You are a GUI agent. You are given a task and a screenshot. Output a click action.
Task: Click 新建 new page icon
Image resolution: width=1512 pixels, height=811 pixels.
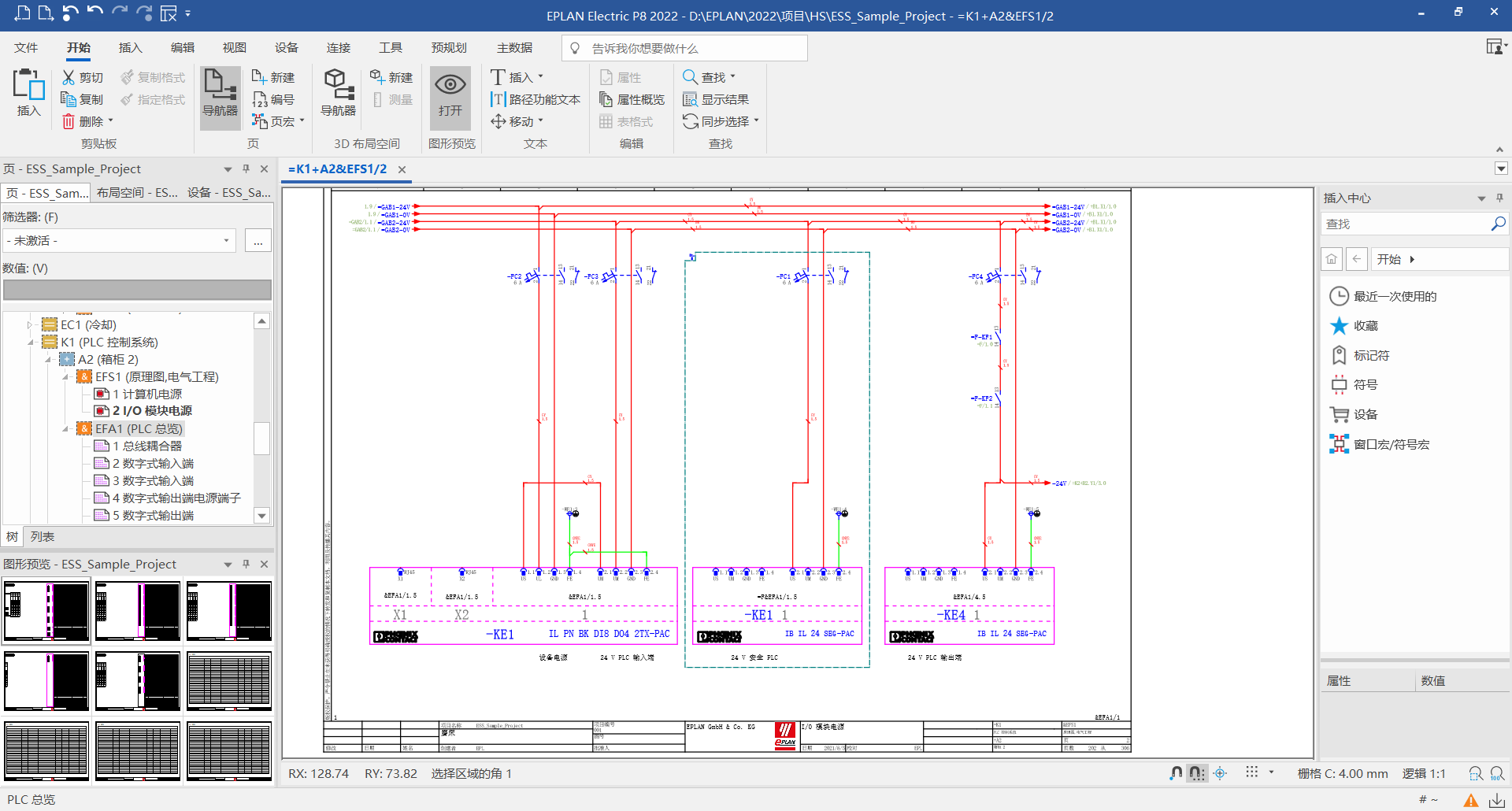[272, 77]
